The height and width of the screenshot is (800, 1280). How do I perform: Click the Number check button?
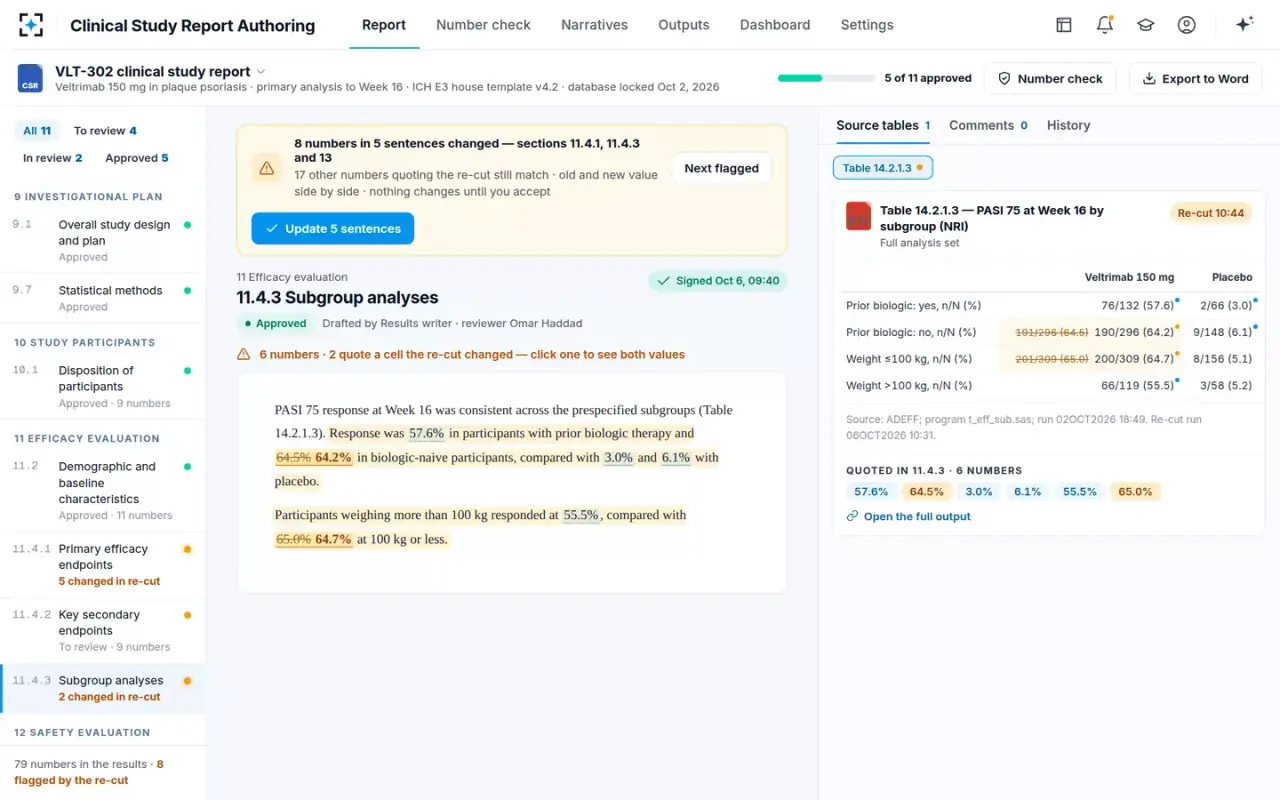1050,79
